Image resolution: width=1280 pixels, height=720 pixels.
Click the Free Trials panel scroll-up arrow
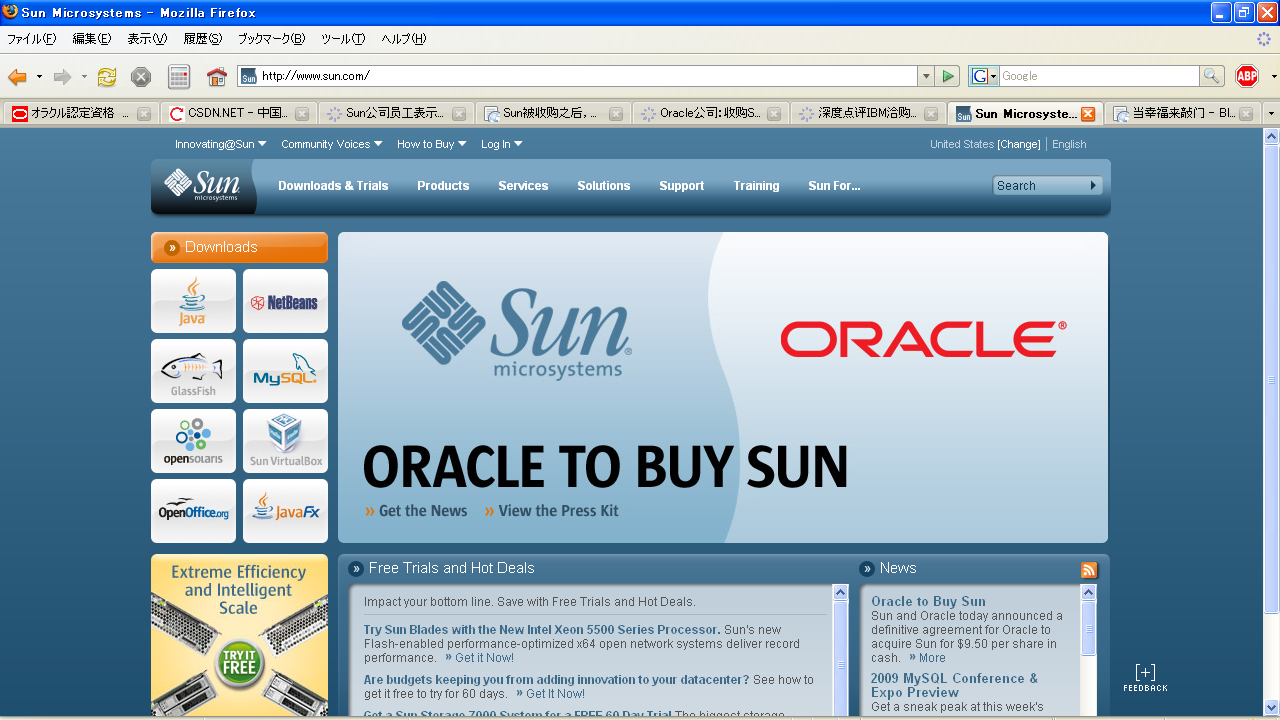coord(841,592)
